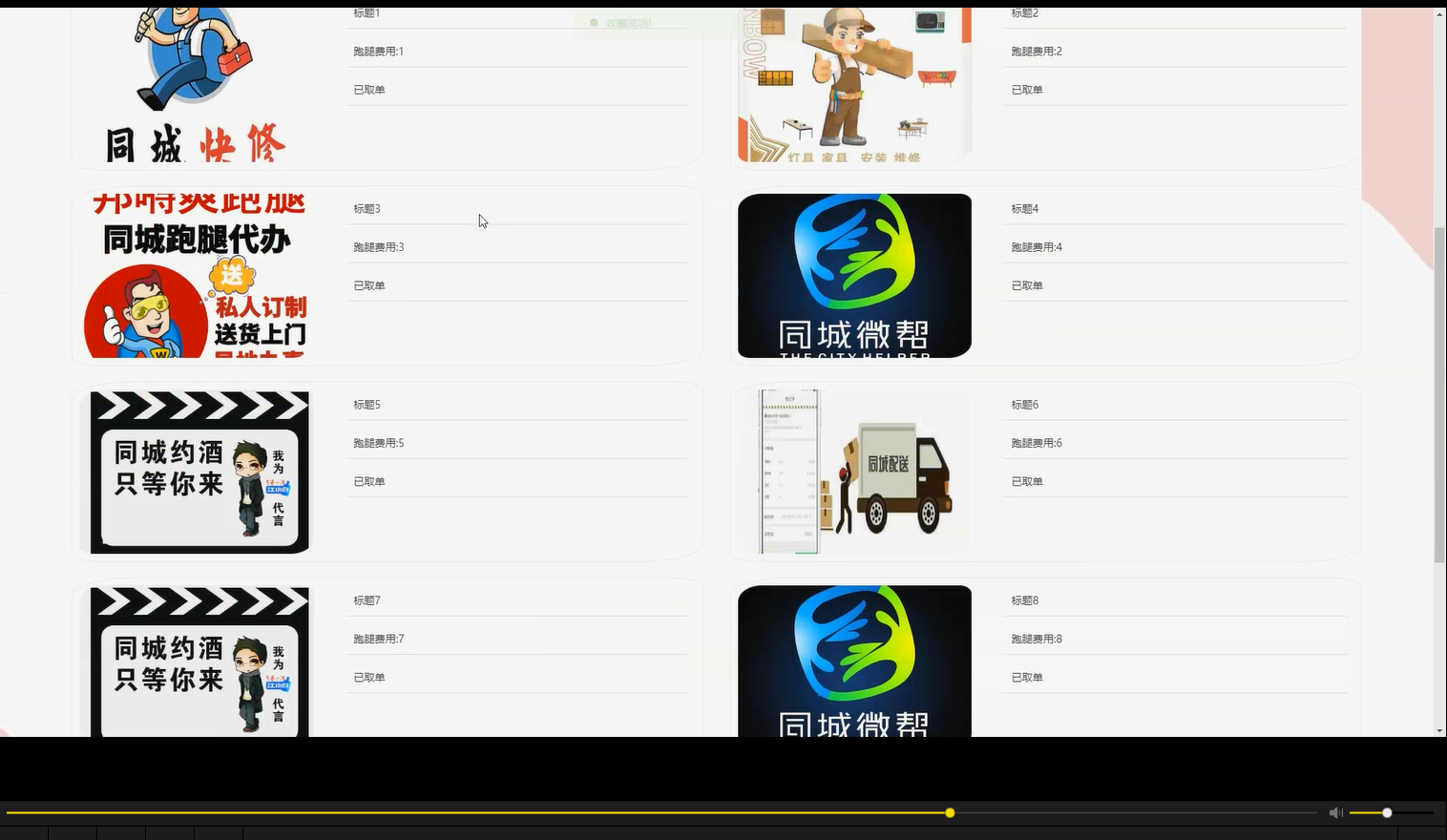Click 已取单 on the 标题3 card

pos(368,284)
